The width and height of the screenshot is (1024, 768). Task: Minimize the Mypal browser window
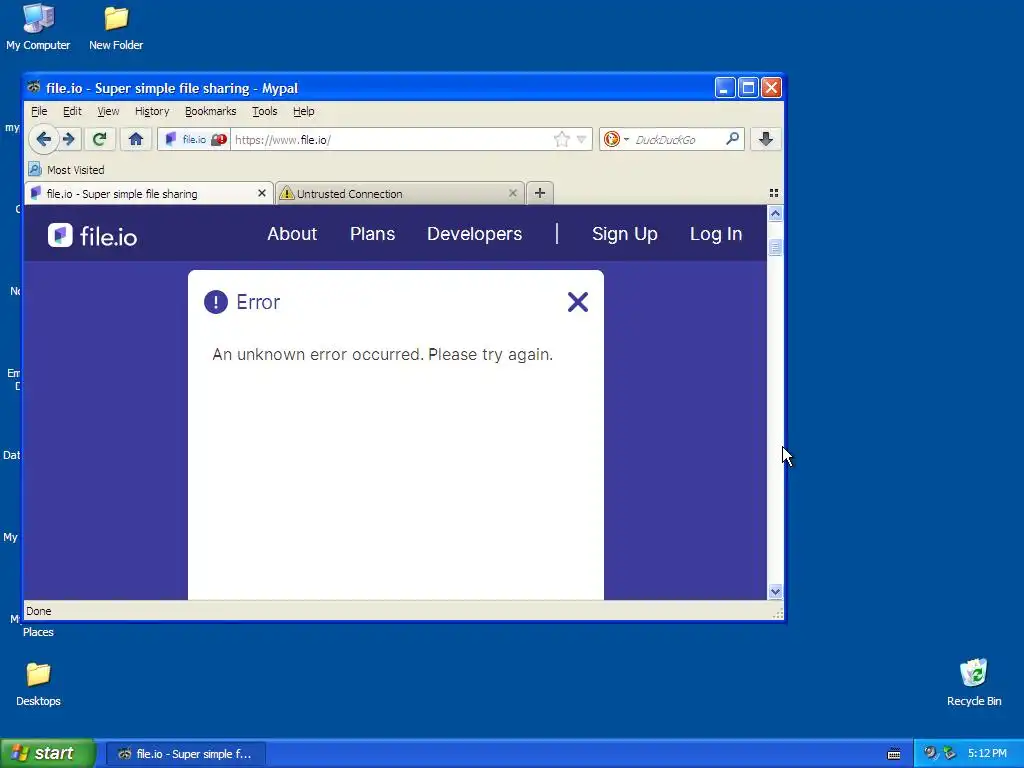[725, 88]
